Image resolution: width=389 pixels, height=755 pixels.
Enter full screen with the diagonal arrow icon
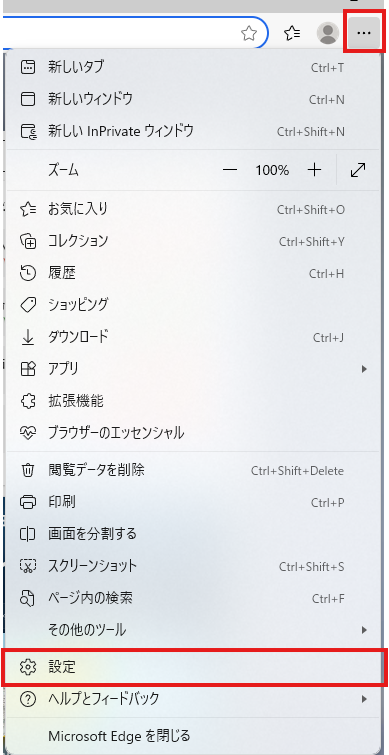tap(358, 170)
